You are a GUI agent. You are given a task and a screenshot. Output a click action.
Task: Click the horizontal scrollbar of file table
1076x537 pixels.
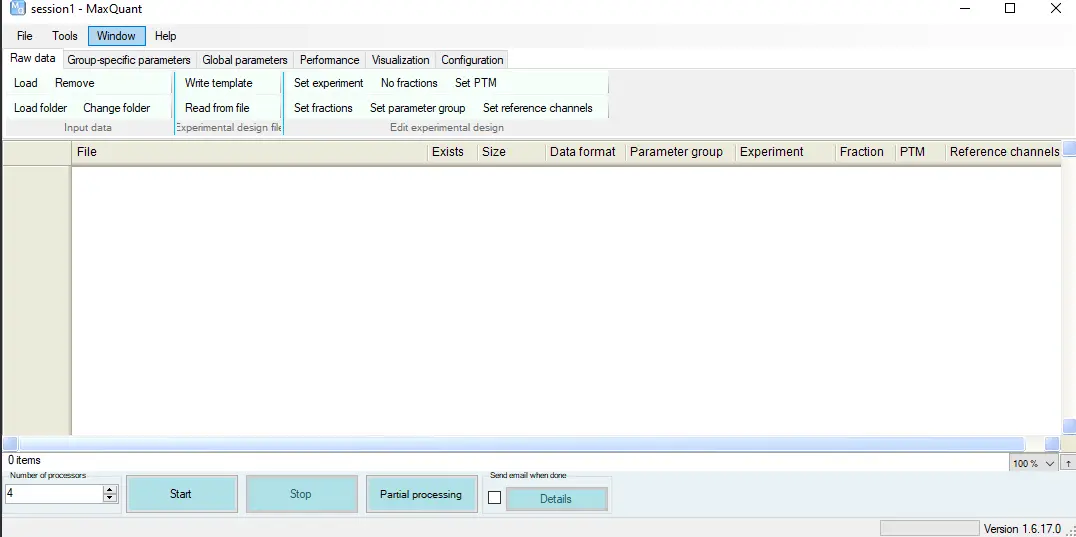pos(522,444)
